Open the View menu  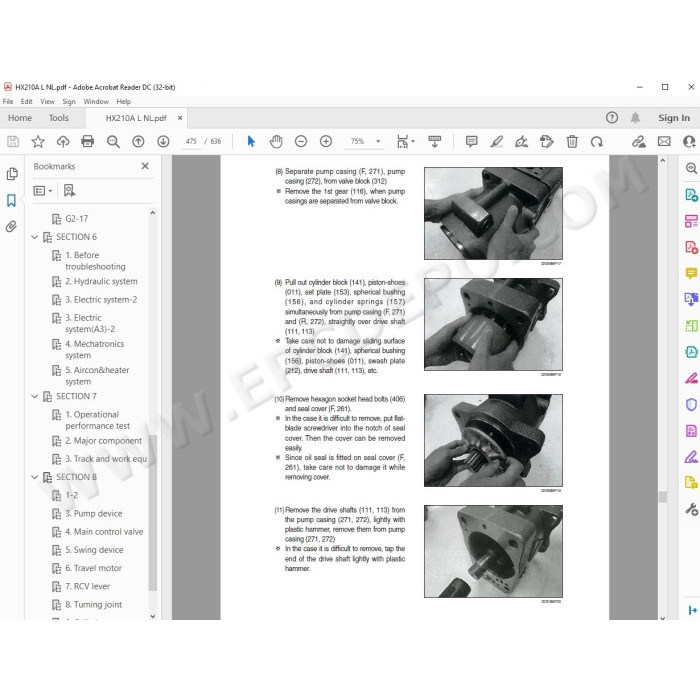[47, 102]
